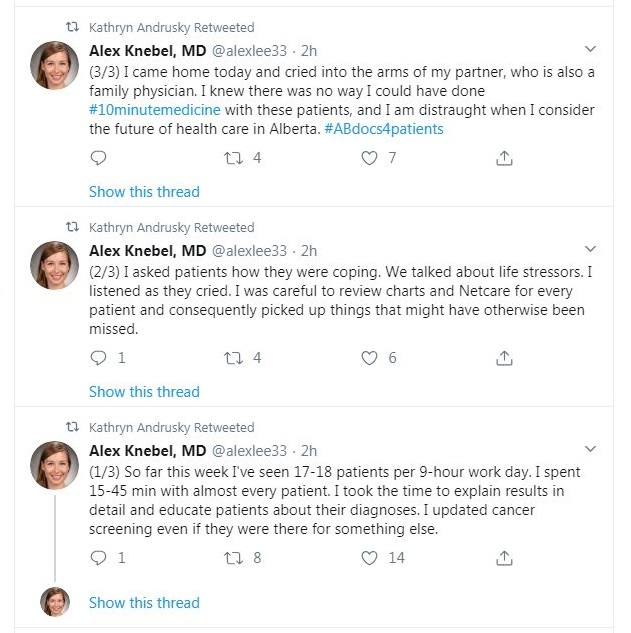Image resolution: width=631 pixels, height=633 pixels.
Task: Retweet the (1/3) tweet with 8 retweets
Action: point(232,558)
